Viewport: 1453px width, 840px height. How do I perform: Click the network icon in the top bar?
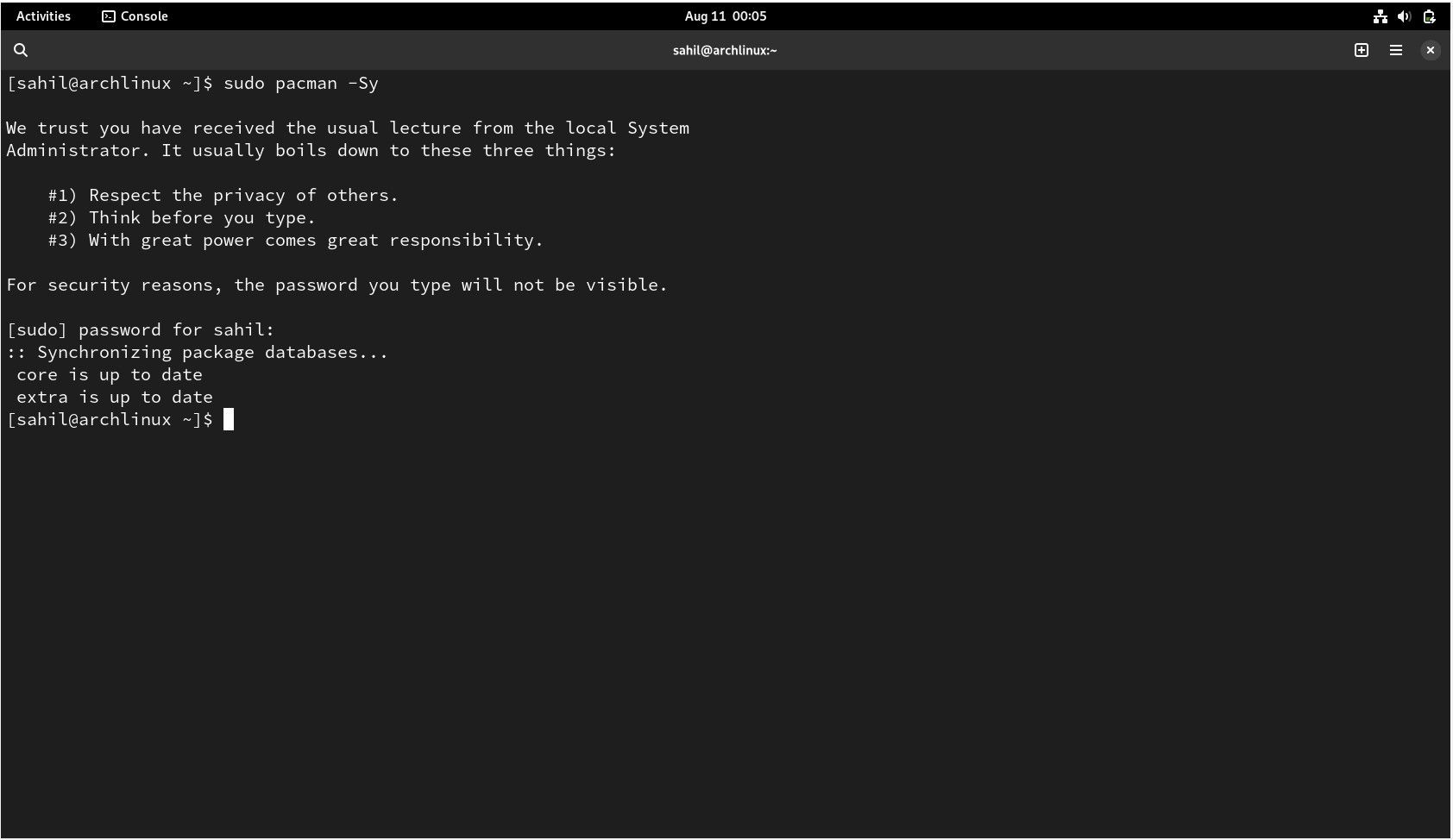click(x=1379, y=16)
